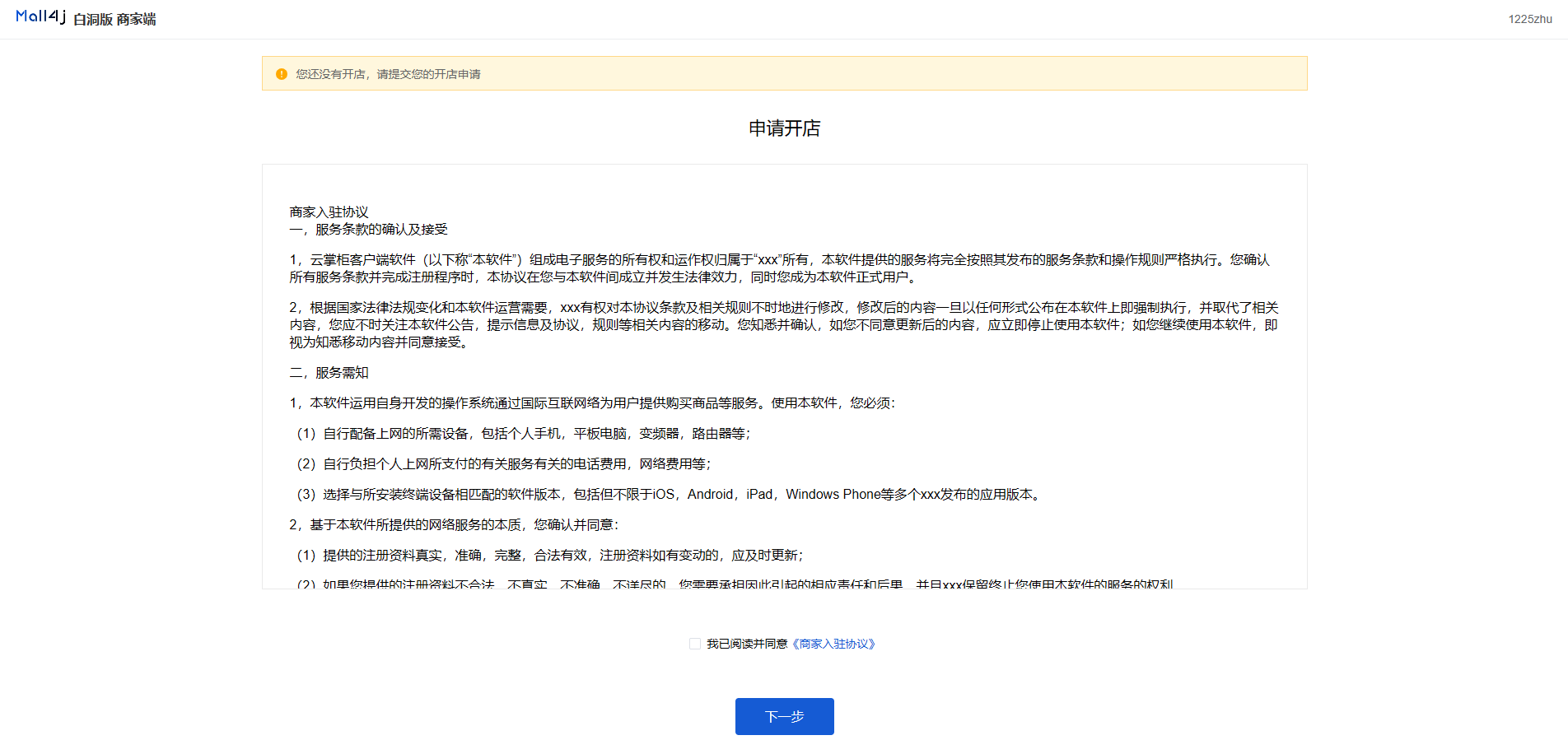Click the line （2）自行负担个人上网所支付
Image resolution: width=1568 pixels, height=740 pixels.
[x=503, y=464]
